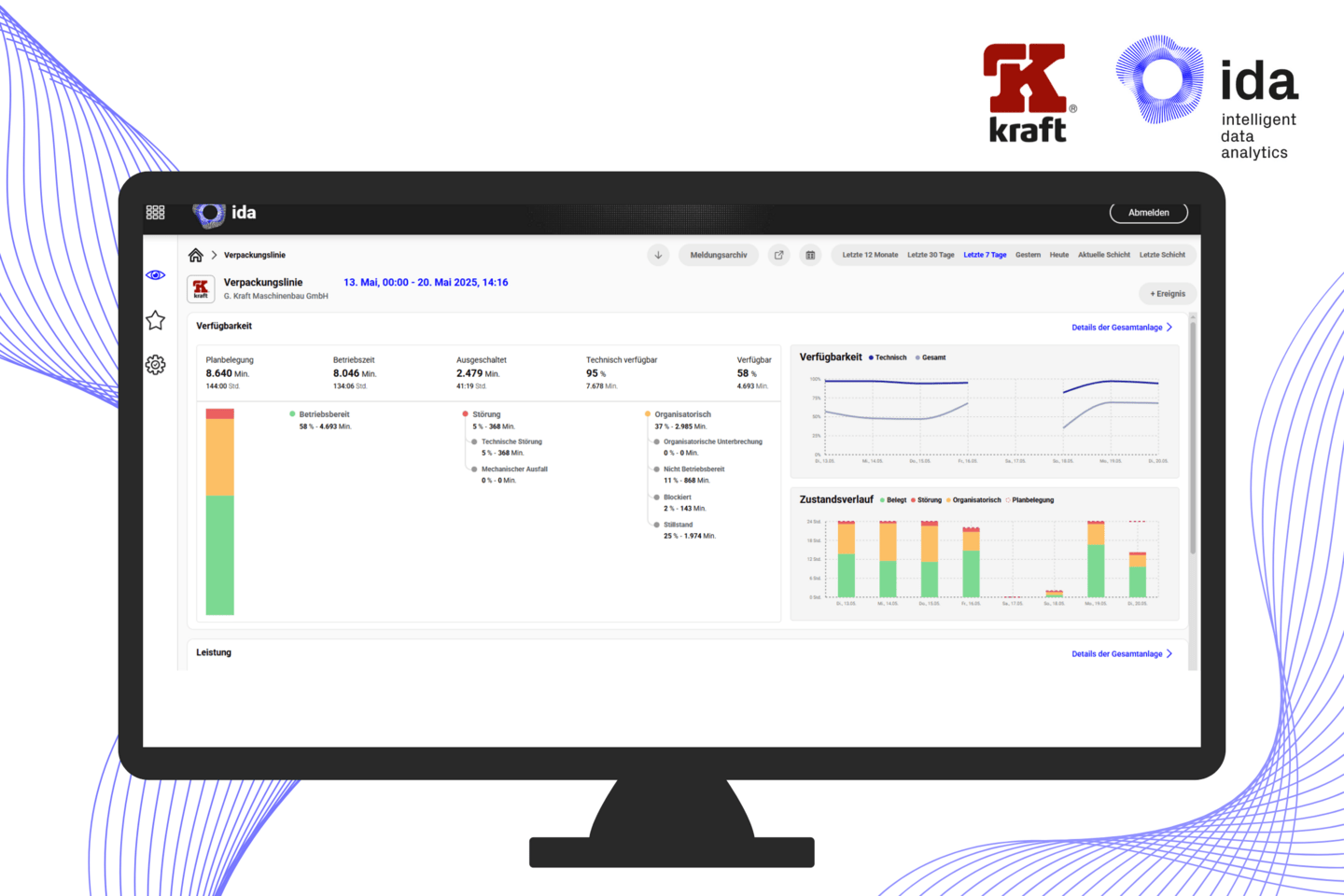Viewport: 1344px width, 896px height.
Task: Toggle Technisch series in Verfügbarkeit legend
Action: point(888,357)
